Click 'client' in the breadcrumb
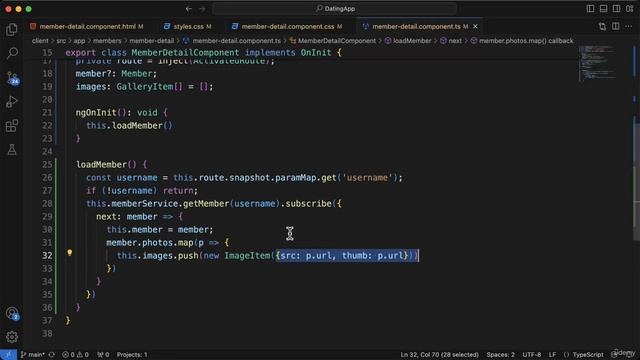Screen dimensions: 640x360 [x=40, y=41]
